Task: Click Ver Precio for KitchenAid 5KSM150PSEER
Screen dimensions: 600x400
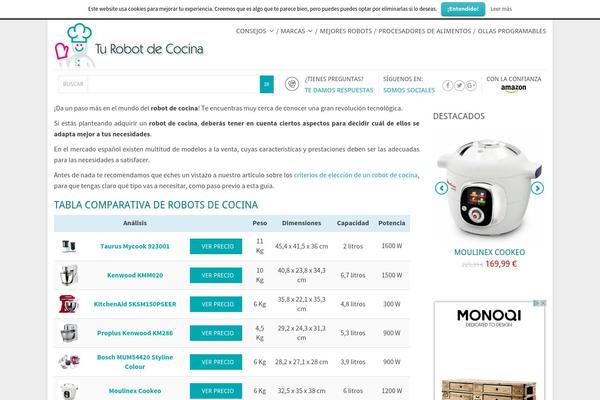Action: click(x=216, y=304)
